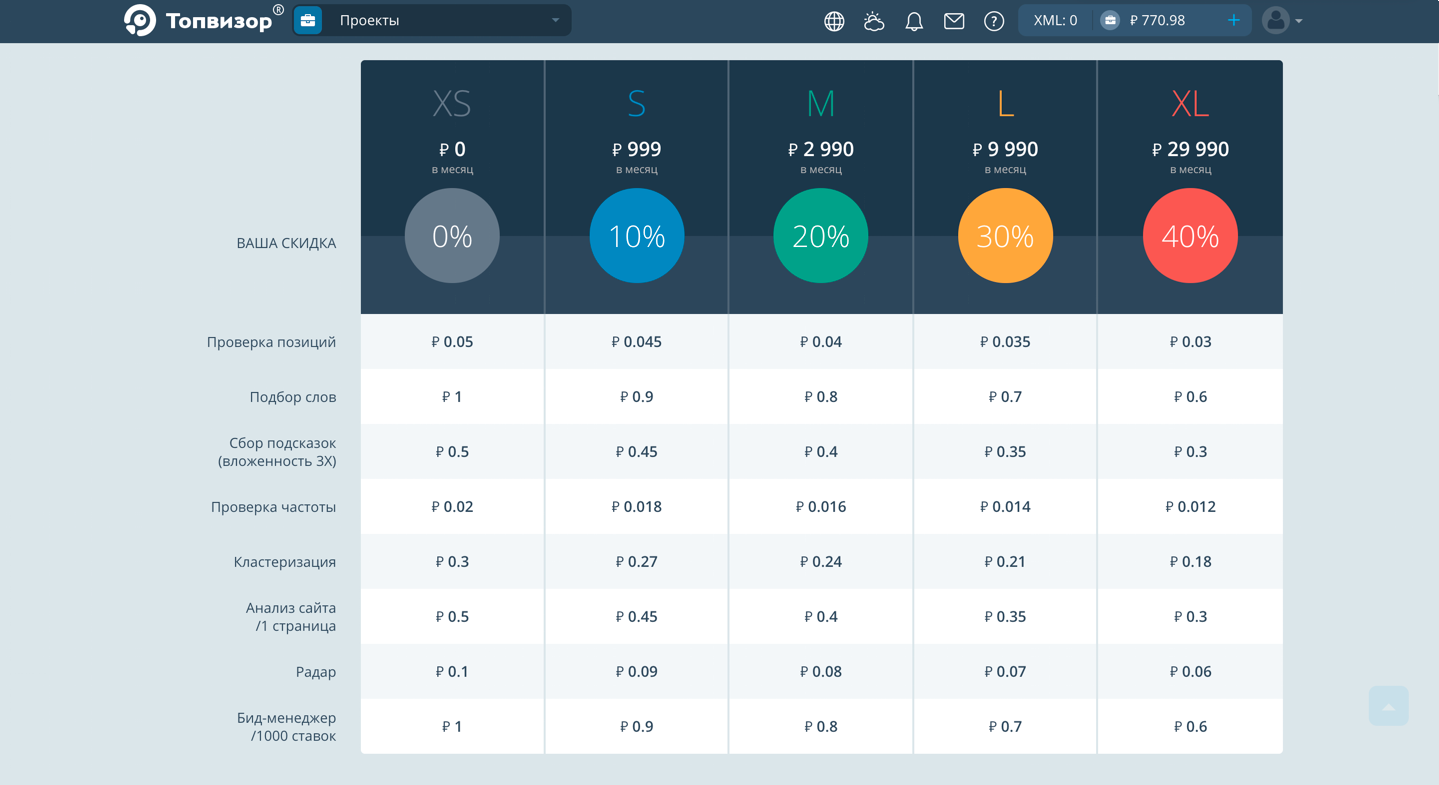Click the ₽ 0.07 radar price cell
The image size is (1439, 785).
tap(1005, 672)
